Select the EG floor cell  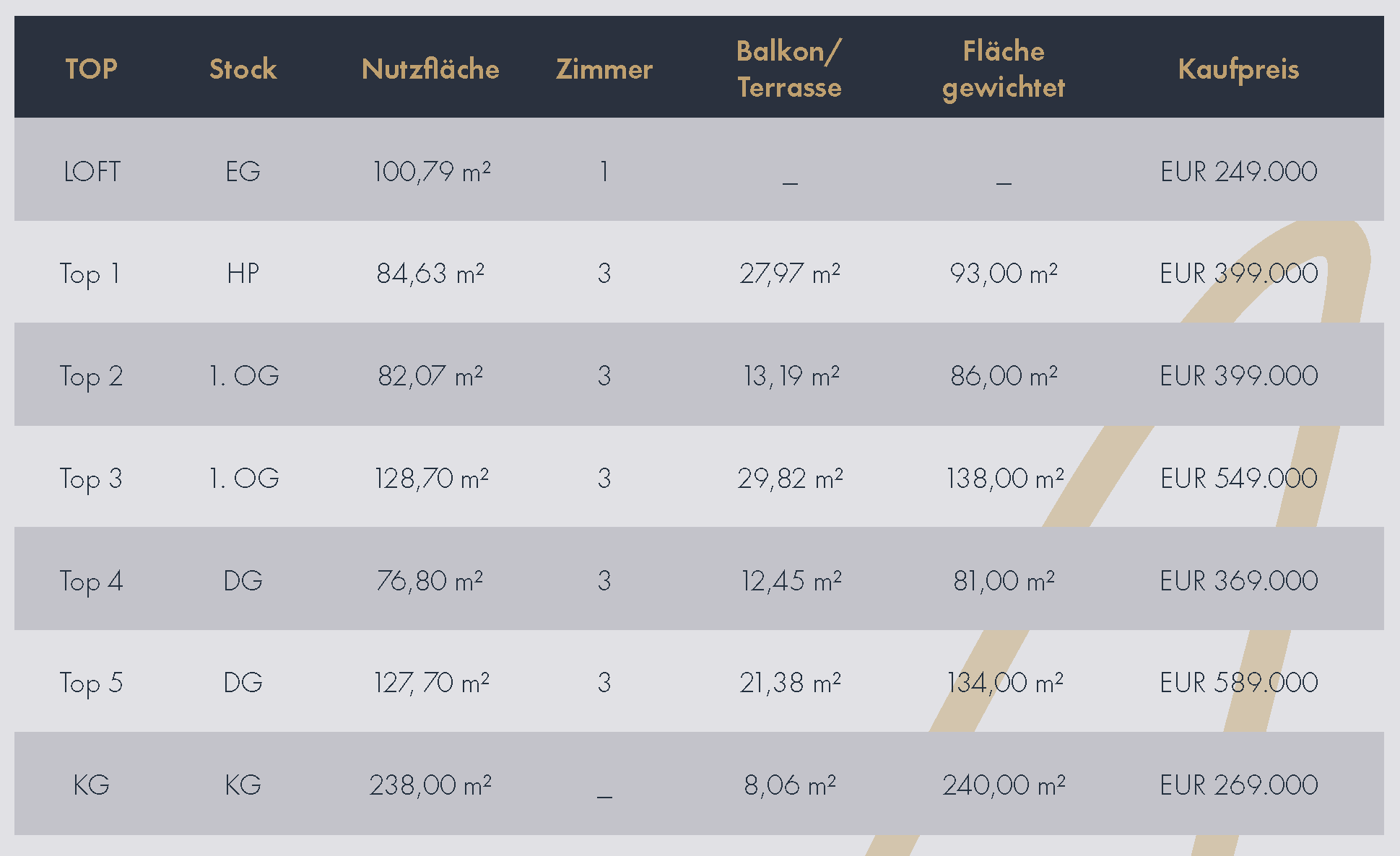[243, 172]
